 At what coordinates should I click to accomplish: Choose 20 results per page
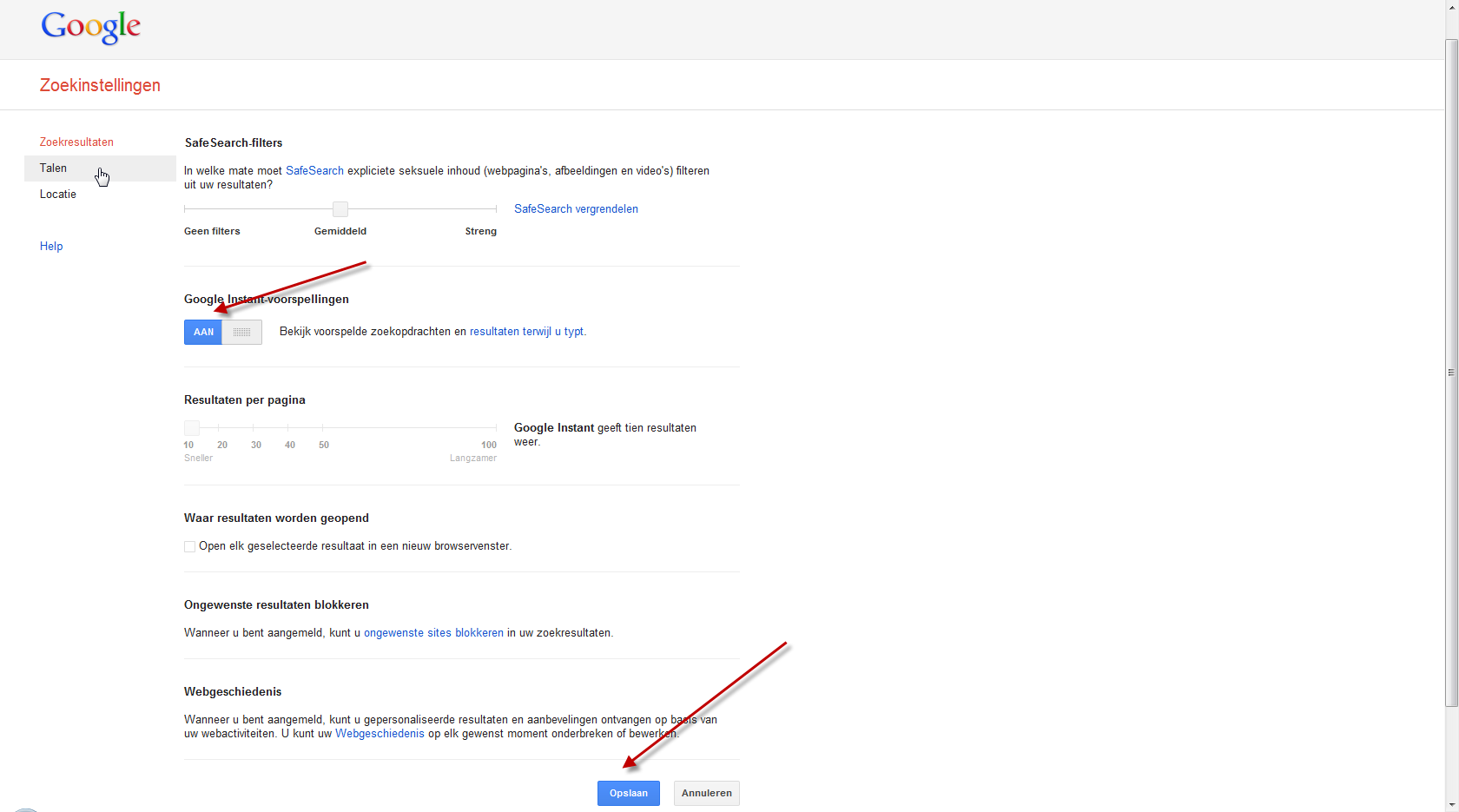[x=222, y=445]
